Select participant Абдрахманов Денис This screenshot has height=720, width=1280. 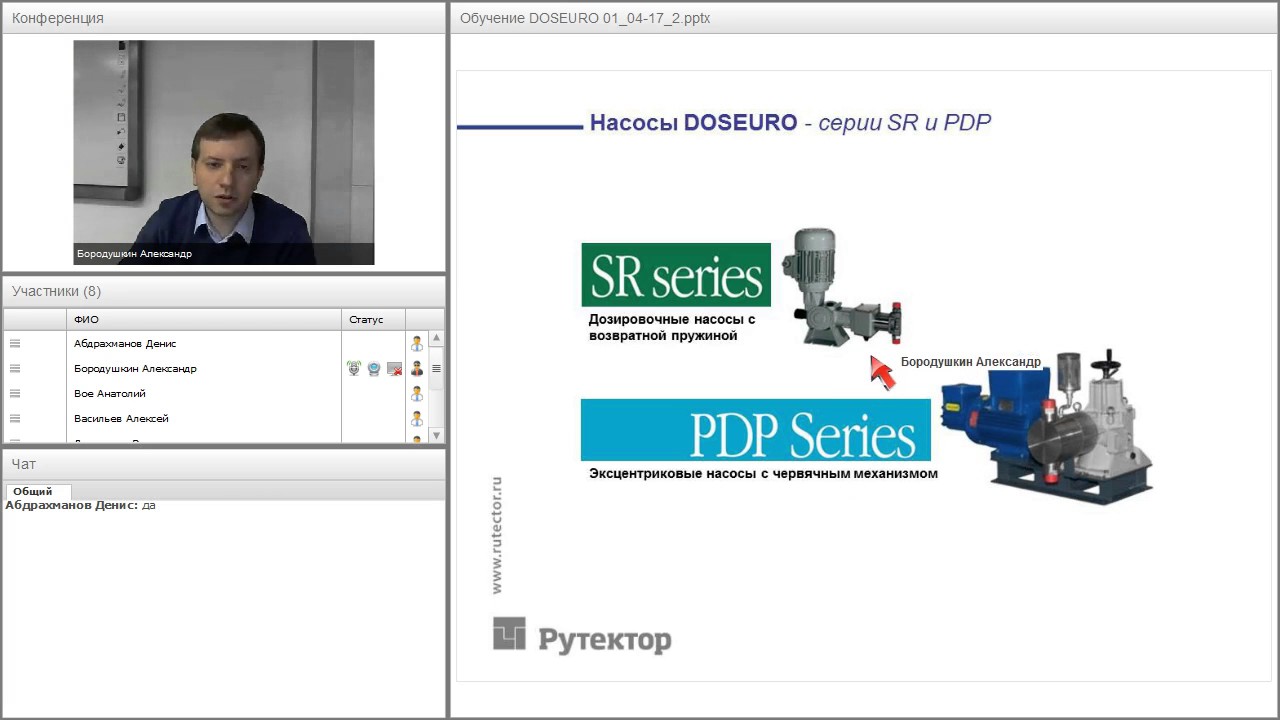(x=125, y=343)
